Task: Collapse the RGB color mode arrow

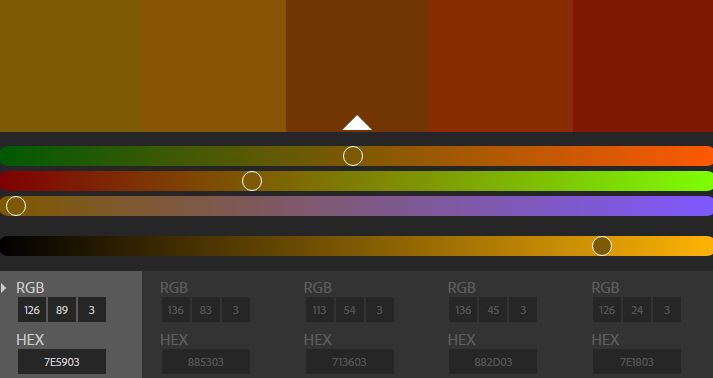Action: tap(4, 287)
